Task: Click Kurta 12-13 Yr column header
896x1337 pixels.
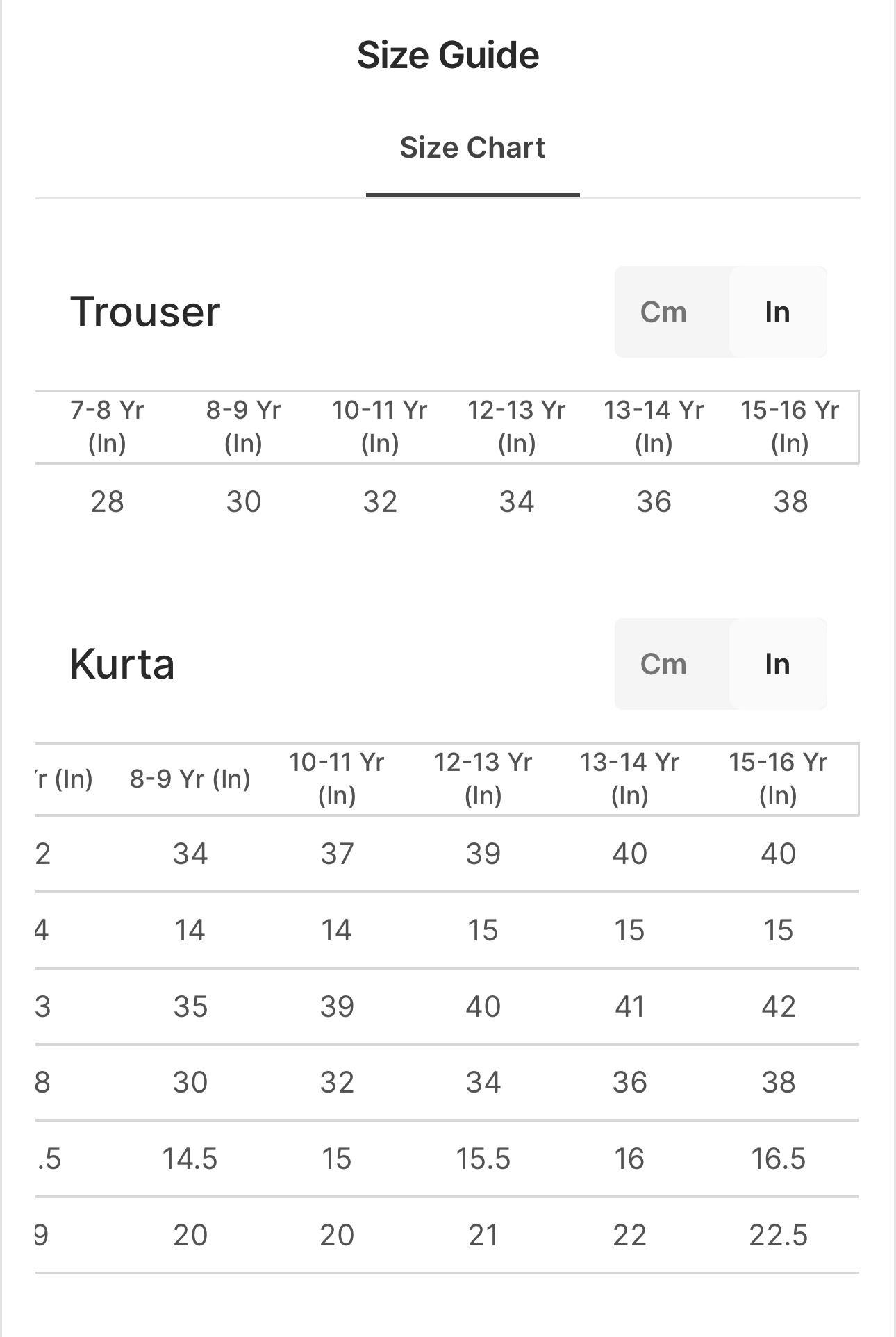Action: pos(483,779)
